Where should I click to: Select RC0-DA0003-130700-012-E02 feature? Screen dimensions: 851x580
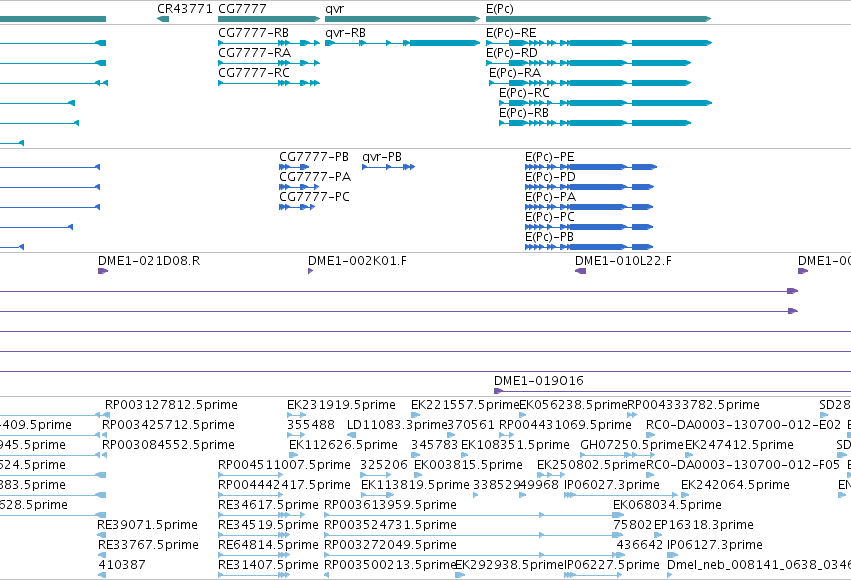coord(650,435)
